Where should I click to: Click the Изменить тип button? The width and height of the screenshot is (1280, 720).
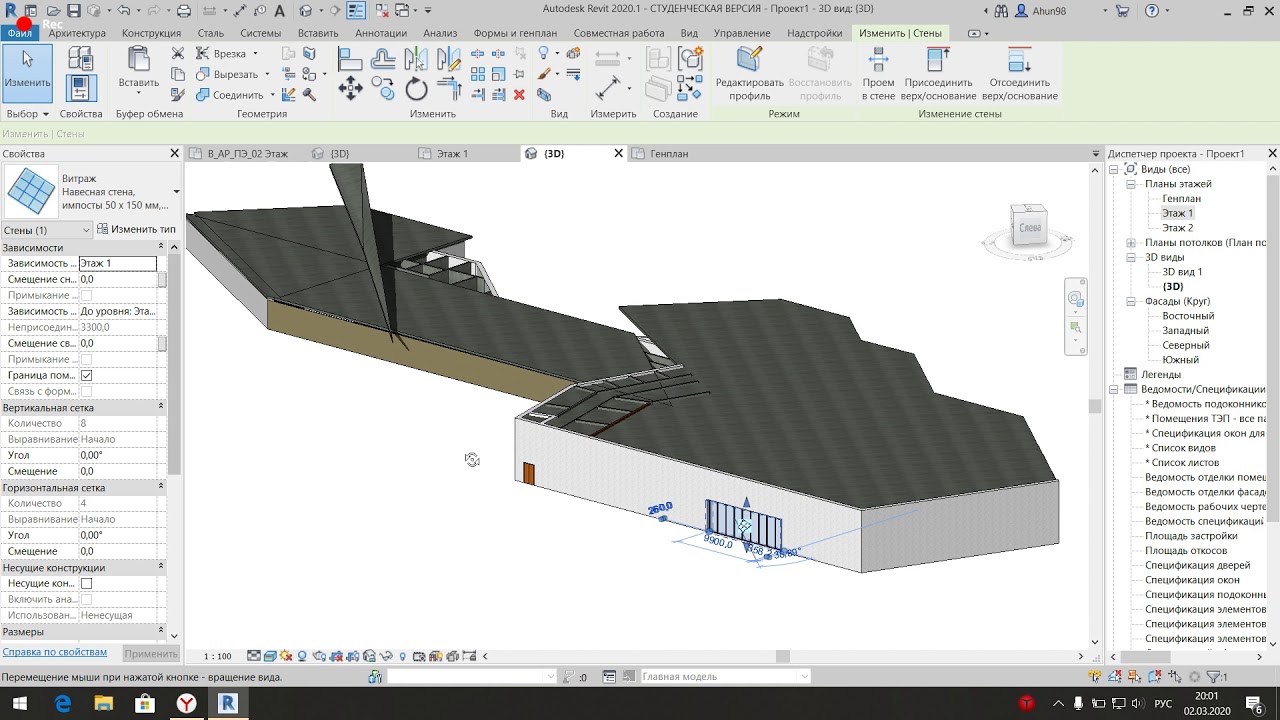point(136,229)
